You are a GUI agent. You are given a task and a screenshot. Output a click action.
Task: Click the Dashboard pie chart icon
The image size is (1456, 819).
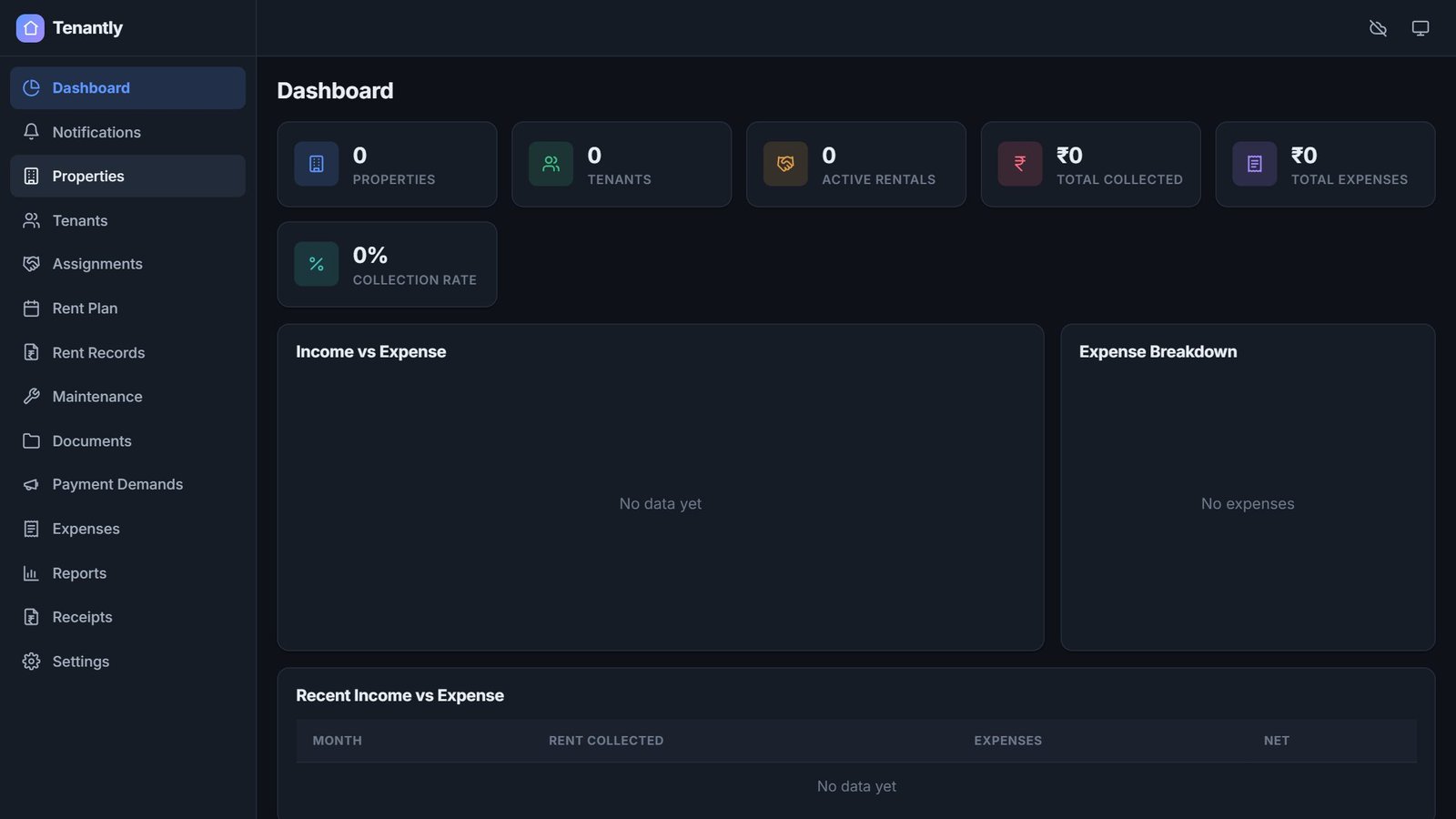coord(31,88)
